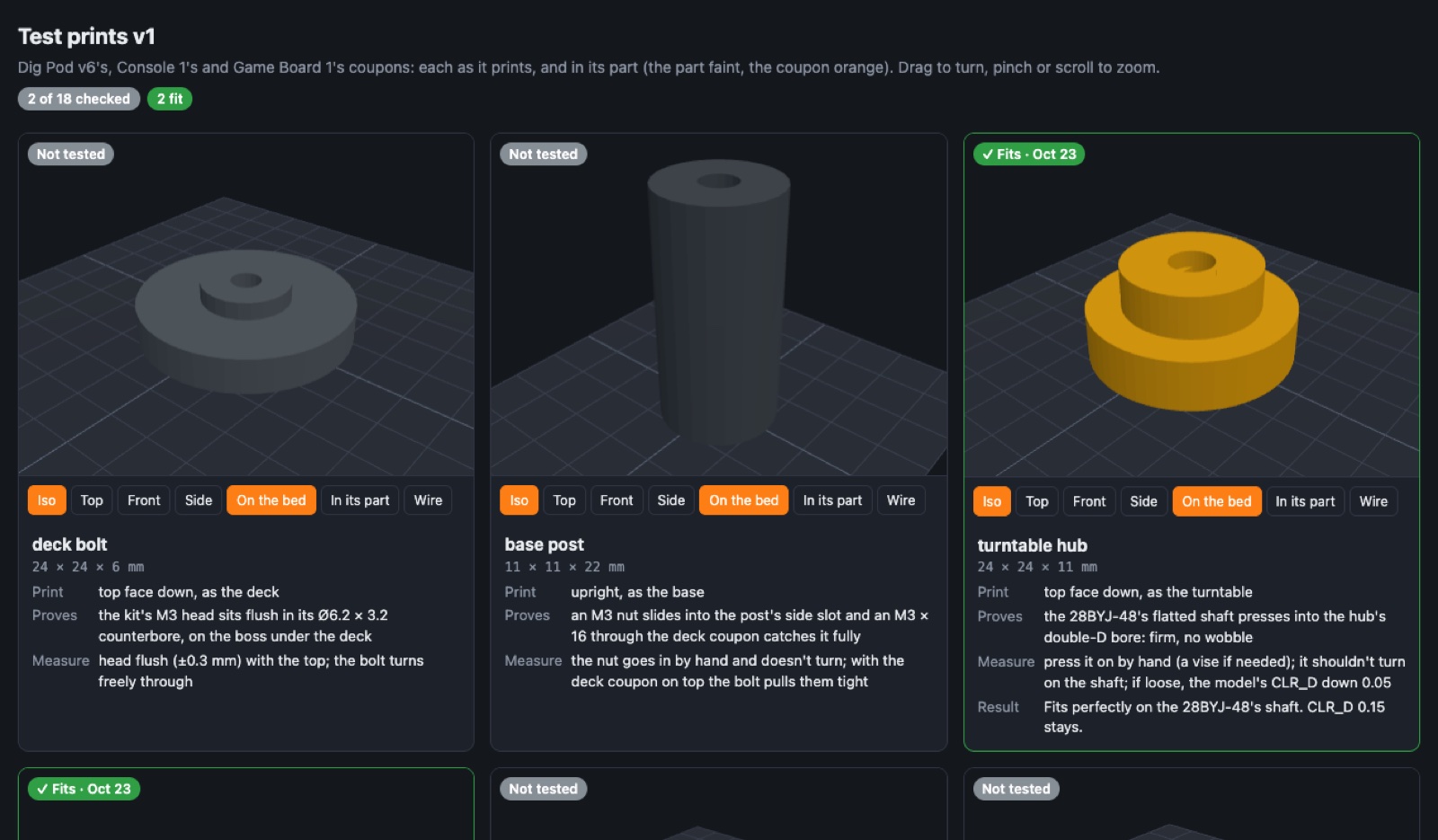The width and height of the screenshot is (1438, 840).
Task: Switch base post to Top view
Action: tap(564, 500)
